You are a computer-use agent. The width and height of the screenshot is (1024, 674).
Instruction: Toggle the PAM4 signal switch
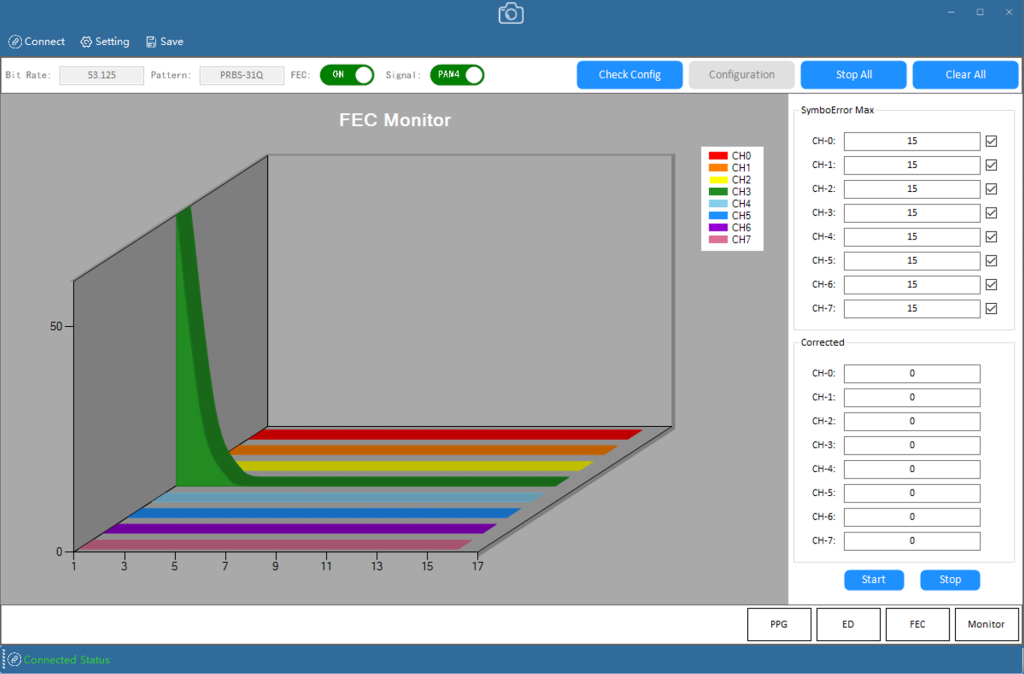457,75
